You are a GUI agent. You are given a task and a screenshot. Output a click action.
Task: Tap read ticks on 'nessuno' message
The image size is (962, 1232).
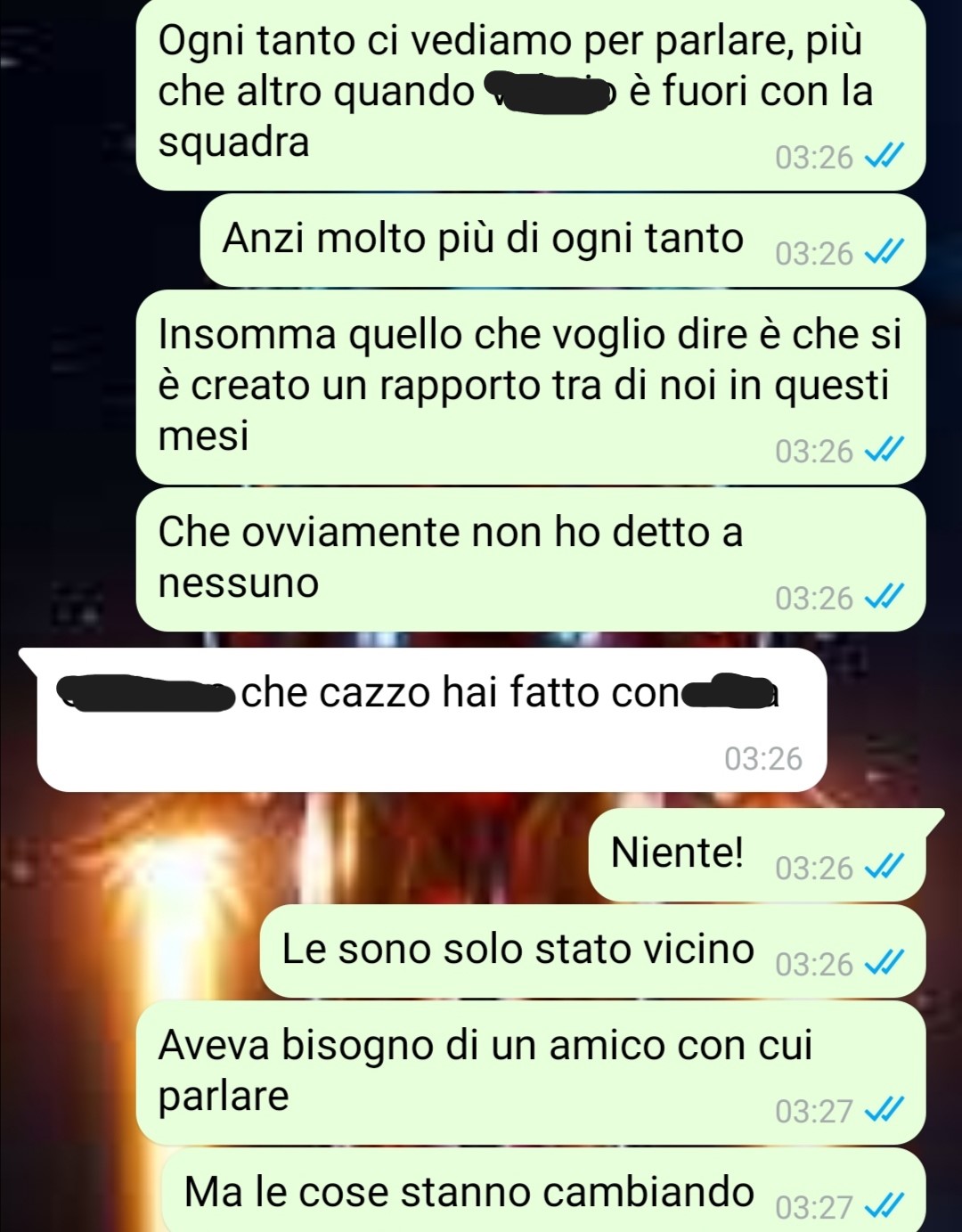(885, 597)
